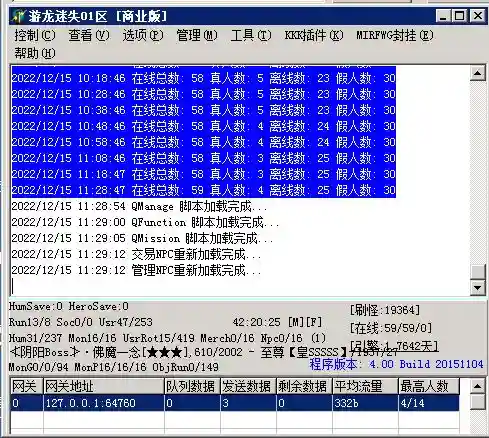Select log line at 10:28:46
Image resolution: width=489 pixels, height=438 pixels.
(x=203, y=94)
